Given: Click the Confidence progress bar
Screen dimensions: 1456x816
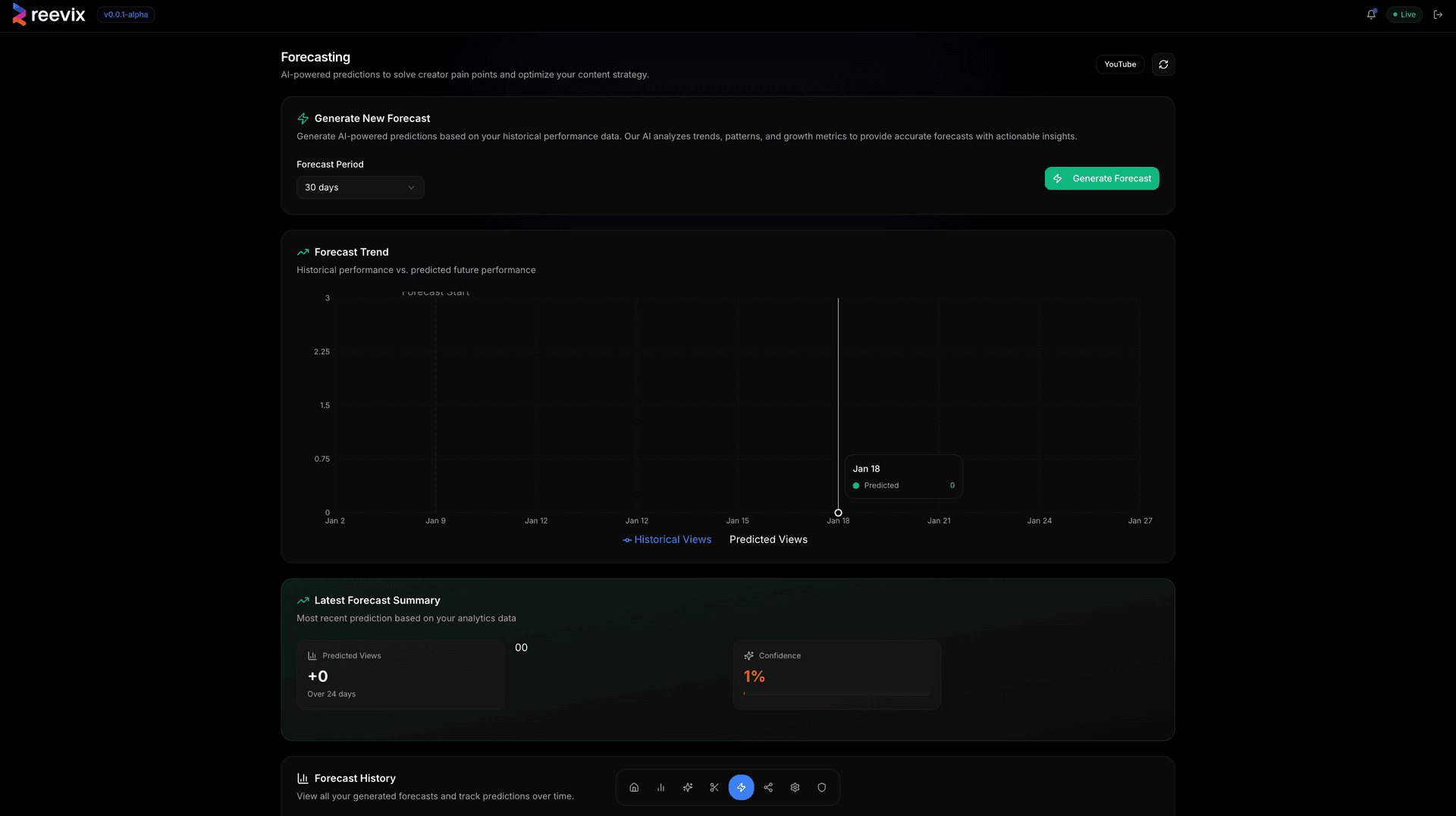Looking at the screenshot, I should [x=836, y=692].
